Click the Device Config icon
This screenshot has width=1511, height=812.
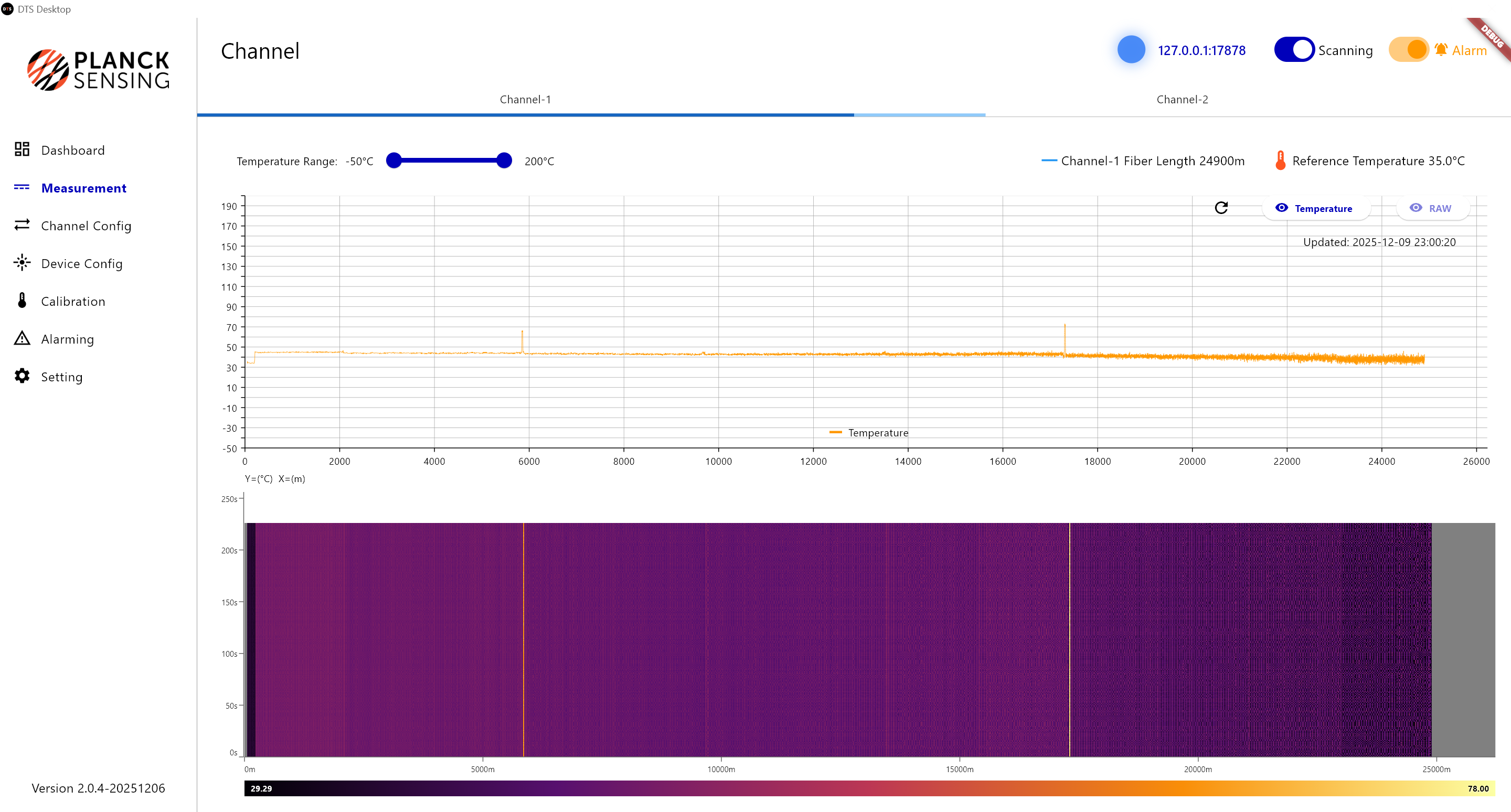pyautogui.click(x=22, y=263)
